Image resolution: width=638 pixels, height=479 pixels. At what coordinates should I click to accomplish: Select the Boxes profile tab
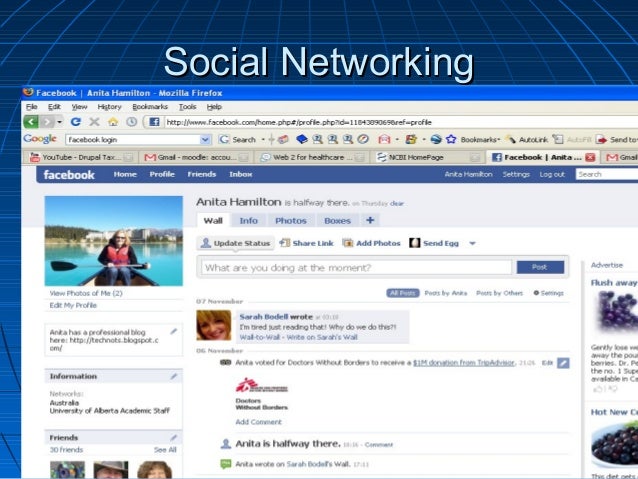pyautogui.click(x=337, y=221)
